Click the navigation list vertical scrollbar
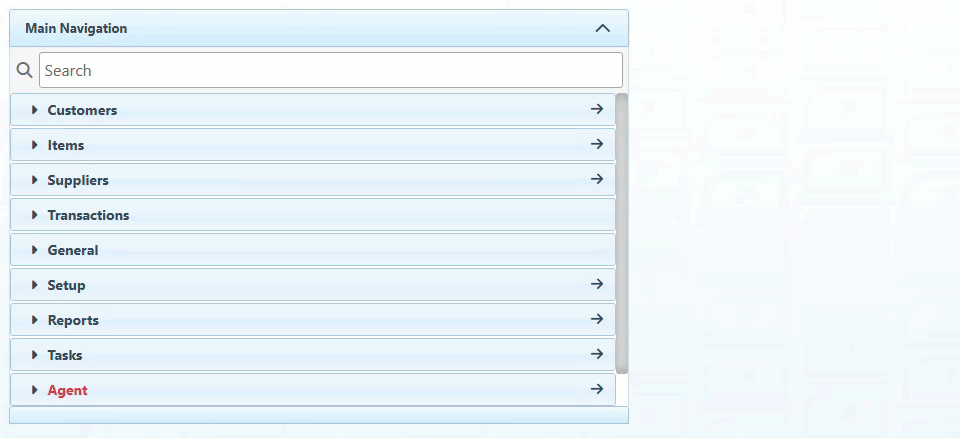Image resolution: width=960 pixels, height=438 pixels. (622, 232)
